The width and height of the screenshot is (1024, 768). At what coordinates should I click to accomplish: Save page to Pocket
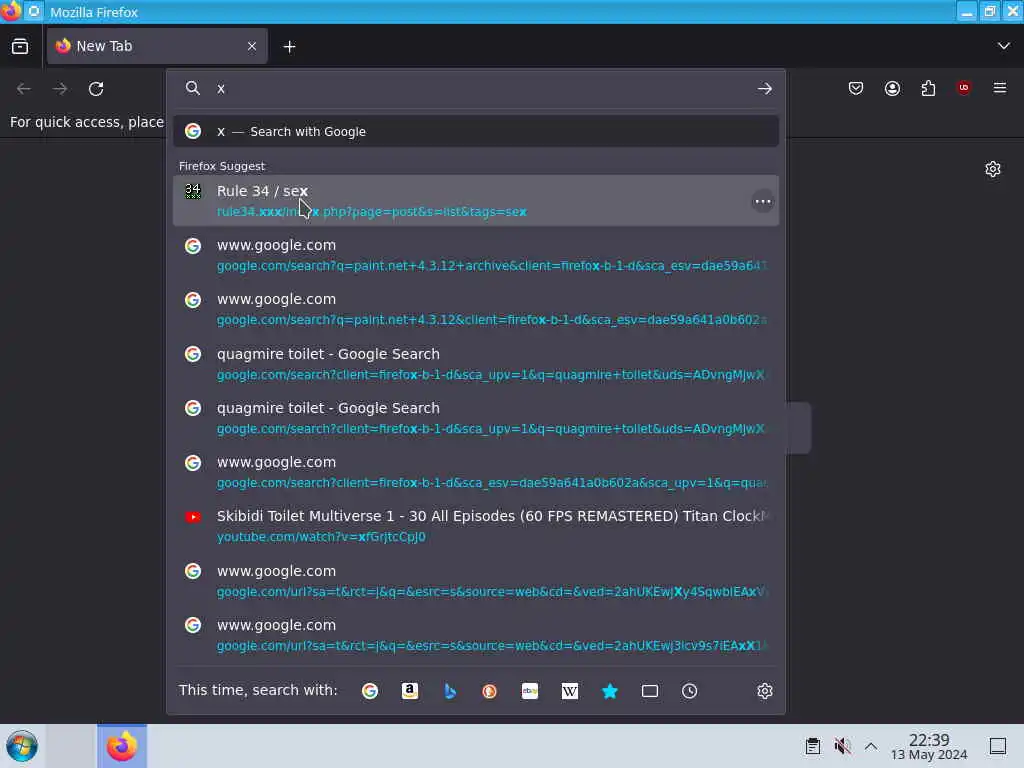[856, 88]
